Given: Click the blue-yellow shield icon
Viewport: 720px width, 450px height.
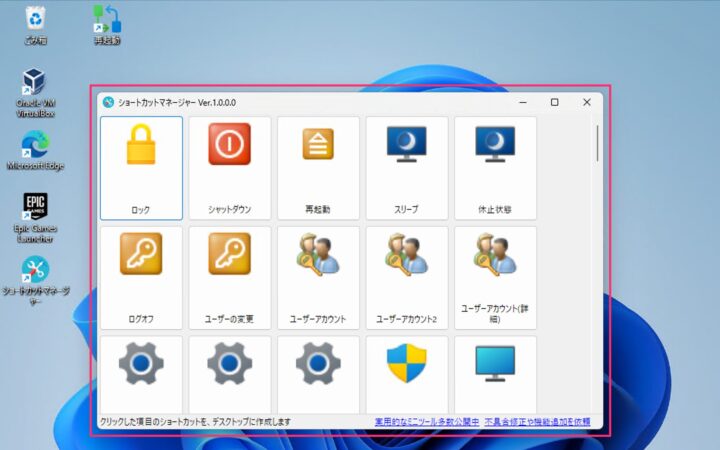Looking at the screenshot, I should (406, 364).
